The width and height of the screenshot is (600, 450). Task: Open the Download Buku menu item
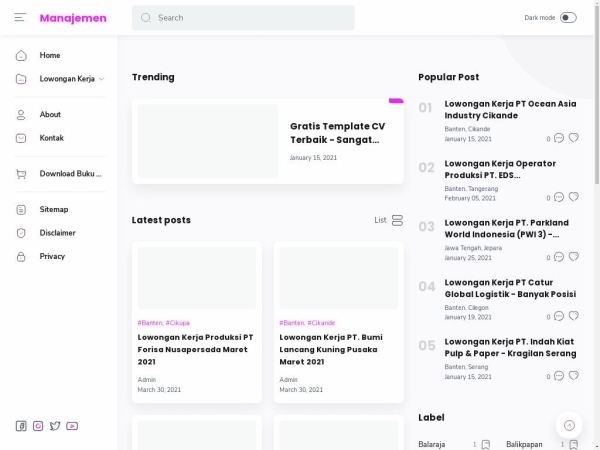pyautogui.click(x=70, y=174)
